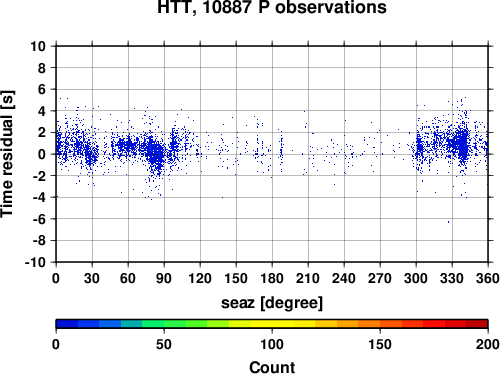Click the isolated outlier point near -6 seconds
Image resolution: width=500 pixels, height=374 pixels.
click(448, 222)
